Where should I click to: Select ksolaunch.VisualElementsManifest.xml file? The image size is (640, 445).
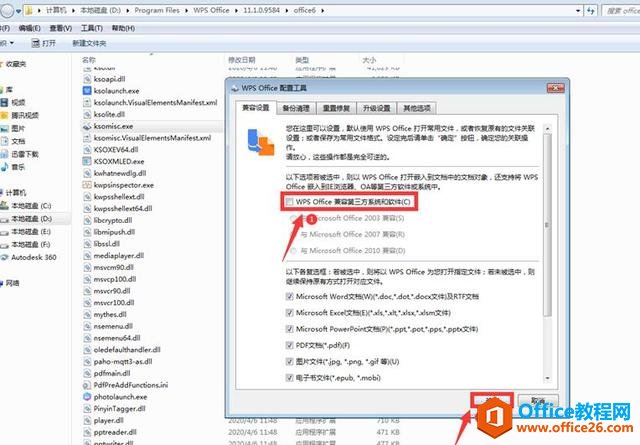click(156, 102)
